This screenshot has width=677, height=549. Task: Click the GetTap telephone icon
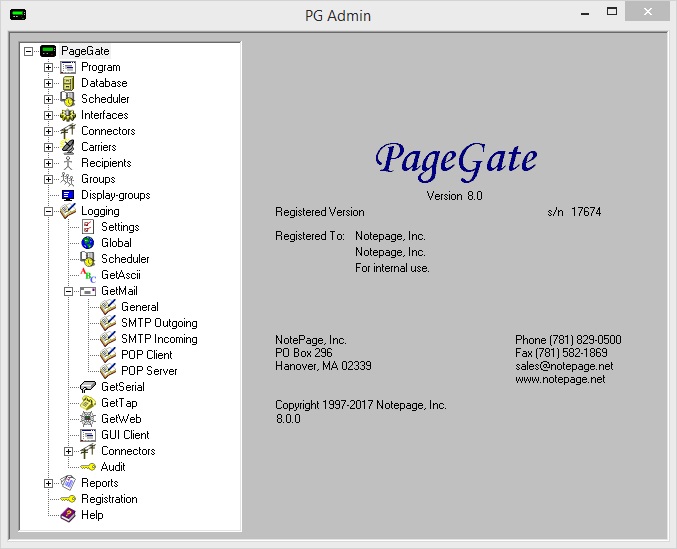click(x=88, y=403)
